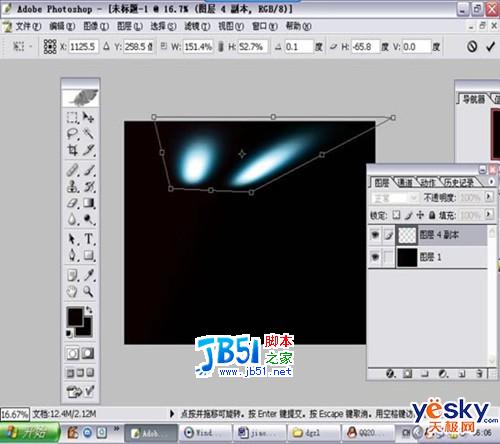Select the Gradient tool
Viewport: 500px width, 444px height.
[88, 203]
